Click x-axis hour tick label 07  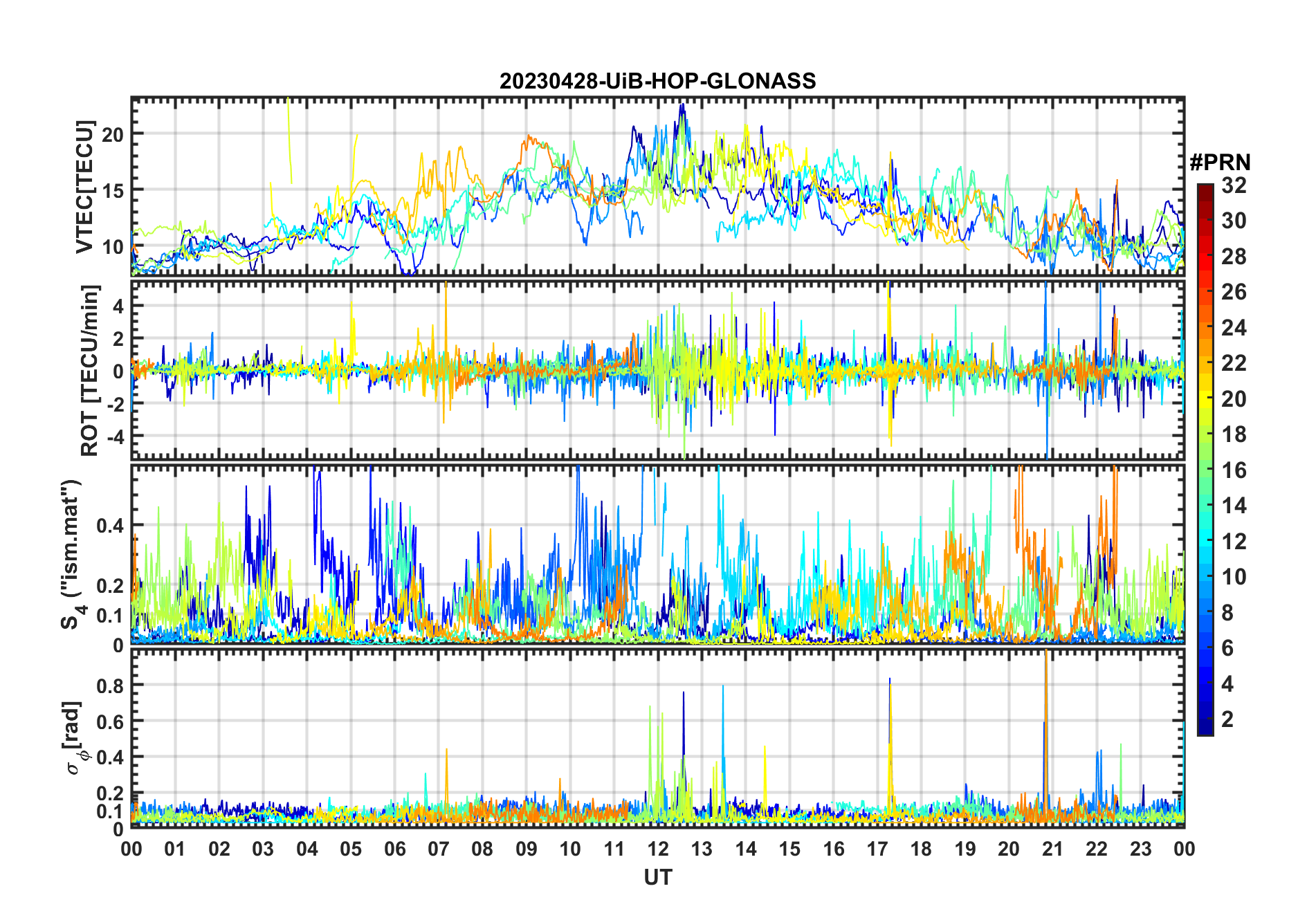(x=439, y=849)
